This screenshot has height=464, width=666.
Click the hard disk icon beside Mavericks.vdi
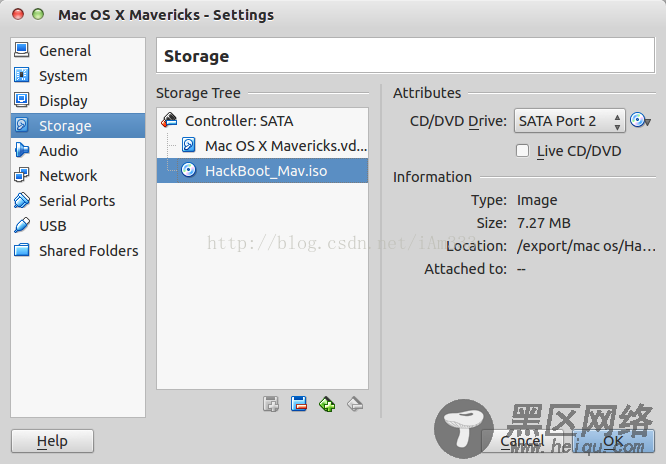pos(189,145)
